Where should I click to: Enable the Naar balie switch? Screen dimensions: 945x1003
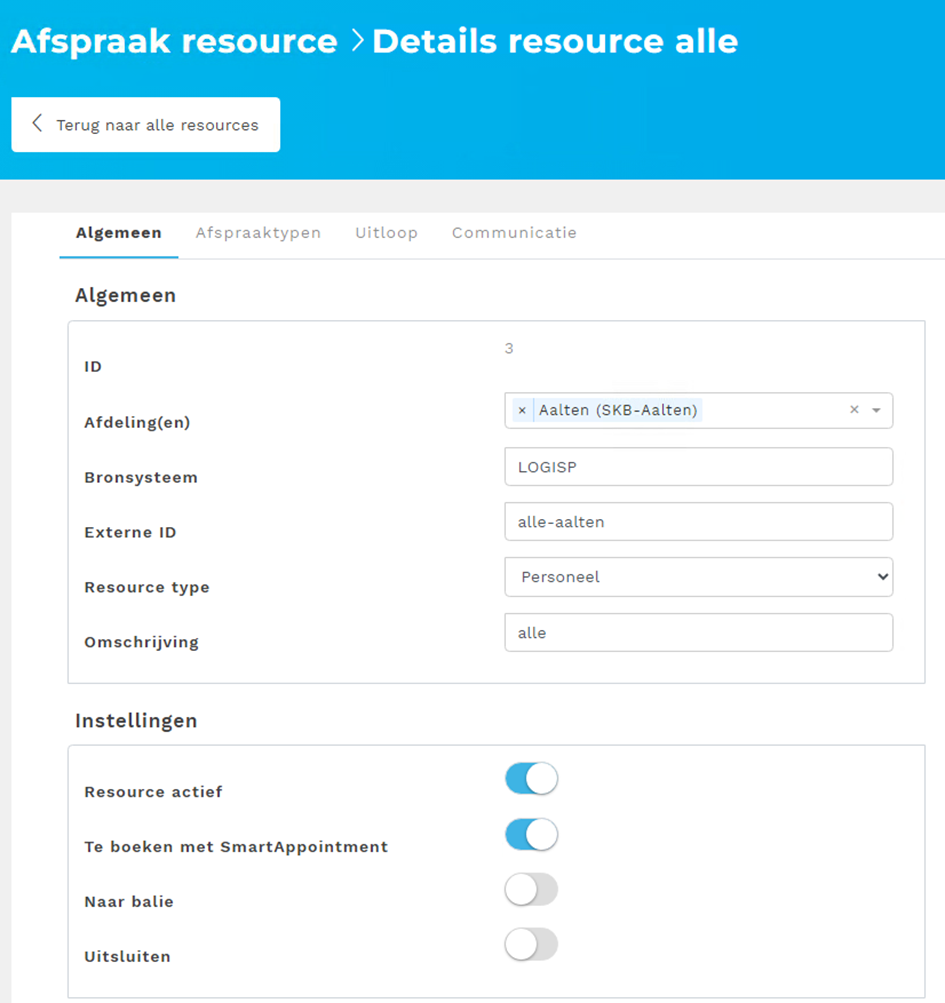click(x=531, y=890)
